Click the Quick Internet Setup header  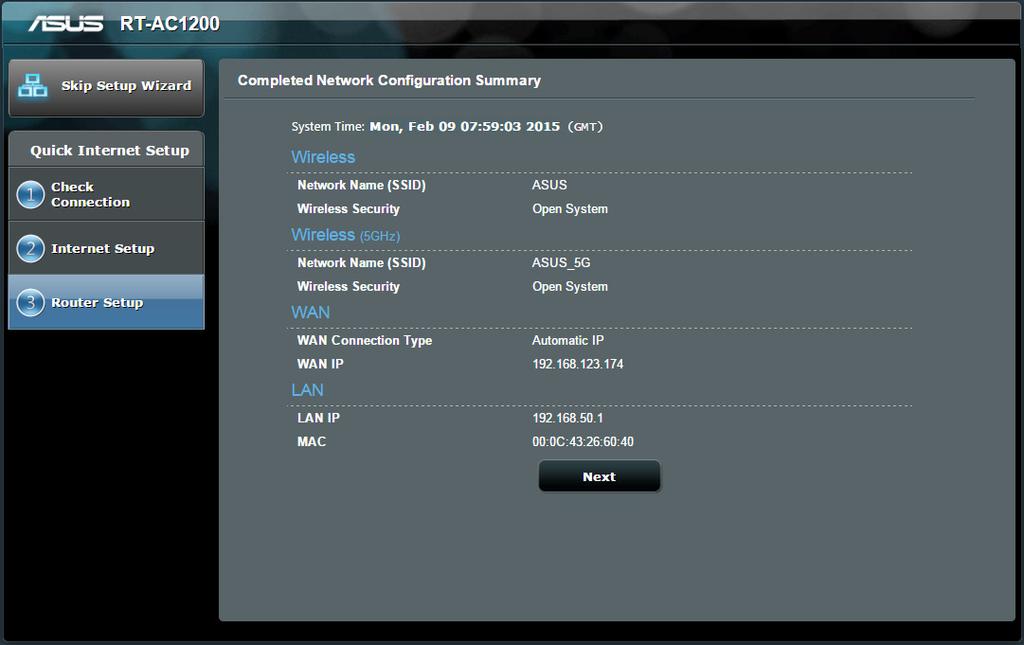coord(106,149)
